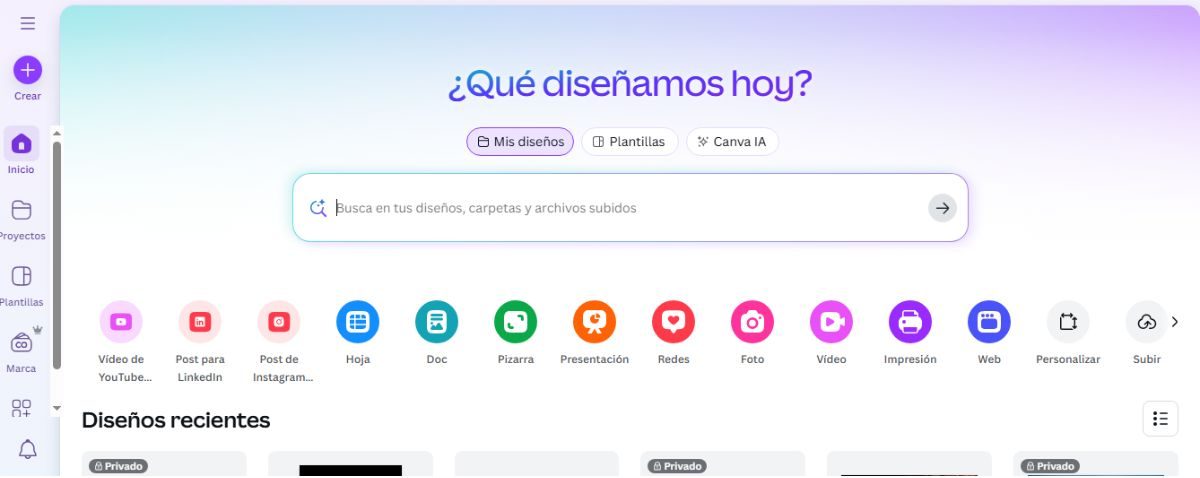Click Personalizar custom size icon
Screen dimensions: 1200x478
(x=1068, y=322)
